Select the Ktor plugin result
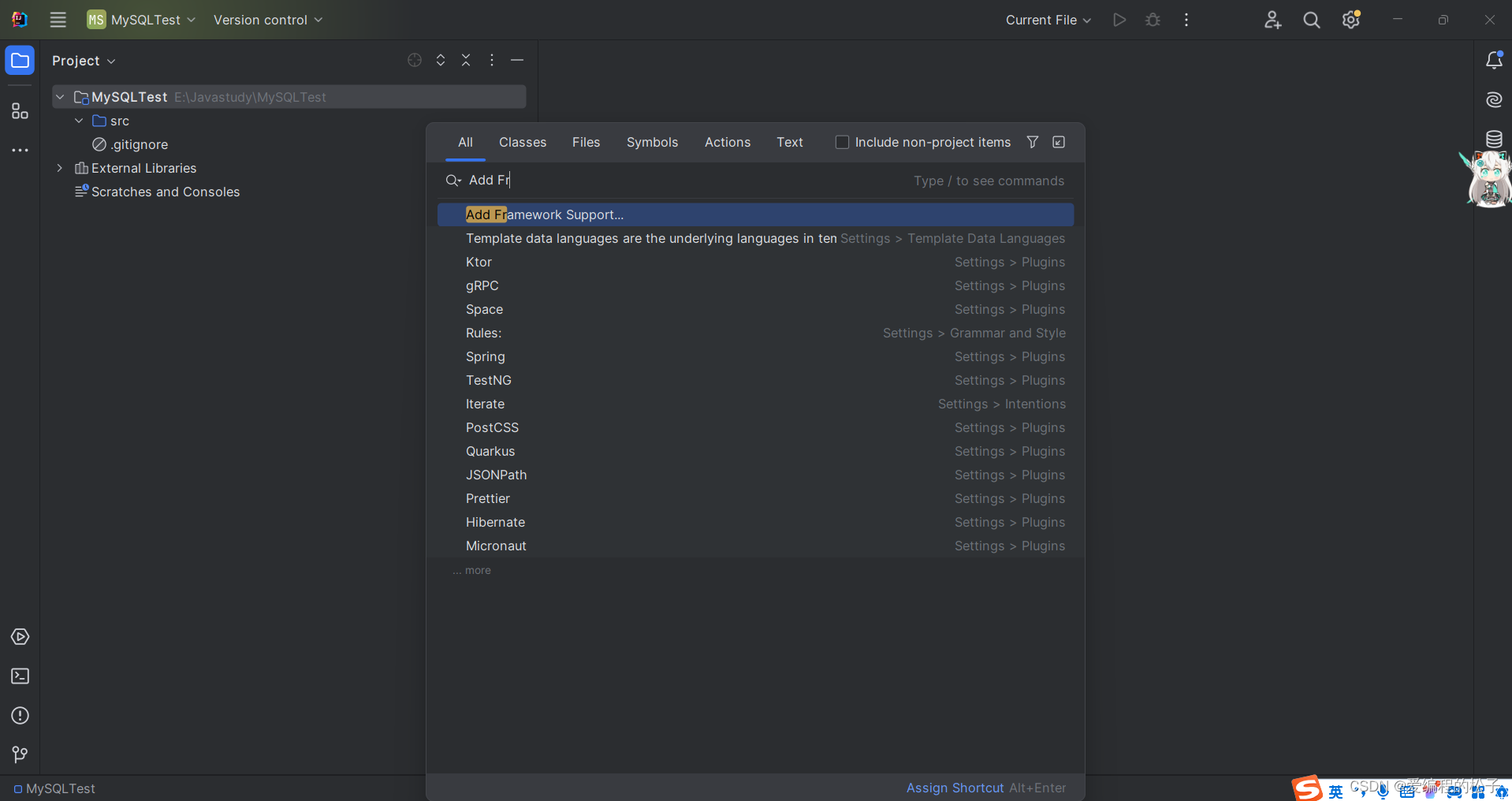 [755, 262]
